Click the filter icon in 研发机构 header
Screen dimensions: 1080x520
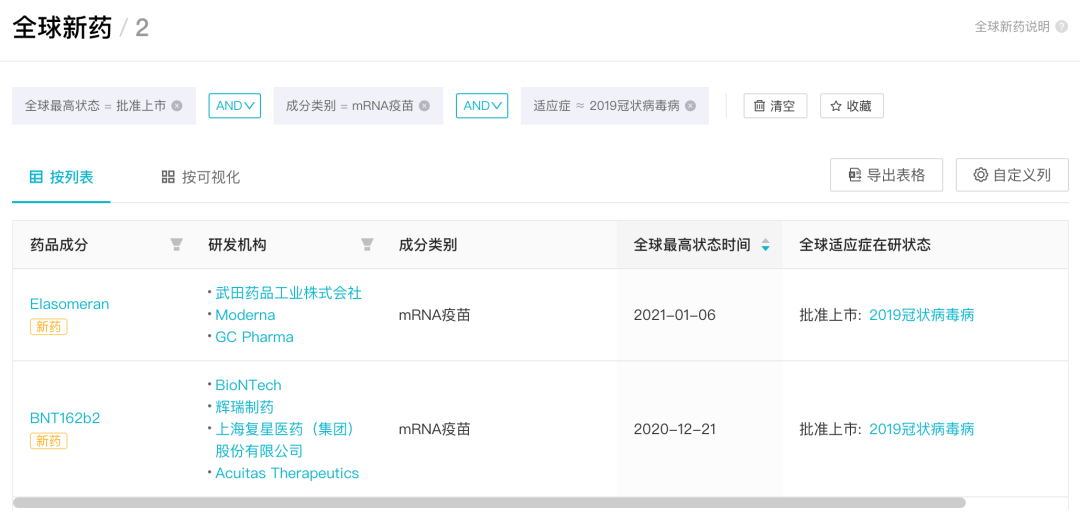pos(367,245)
